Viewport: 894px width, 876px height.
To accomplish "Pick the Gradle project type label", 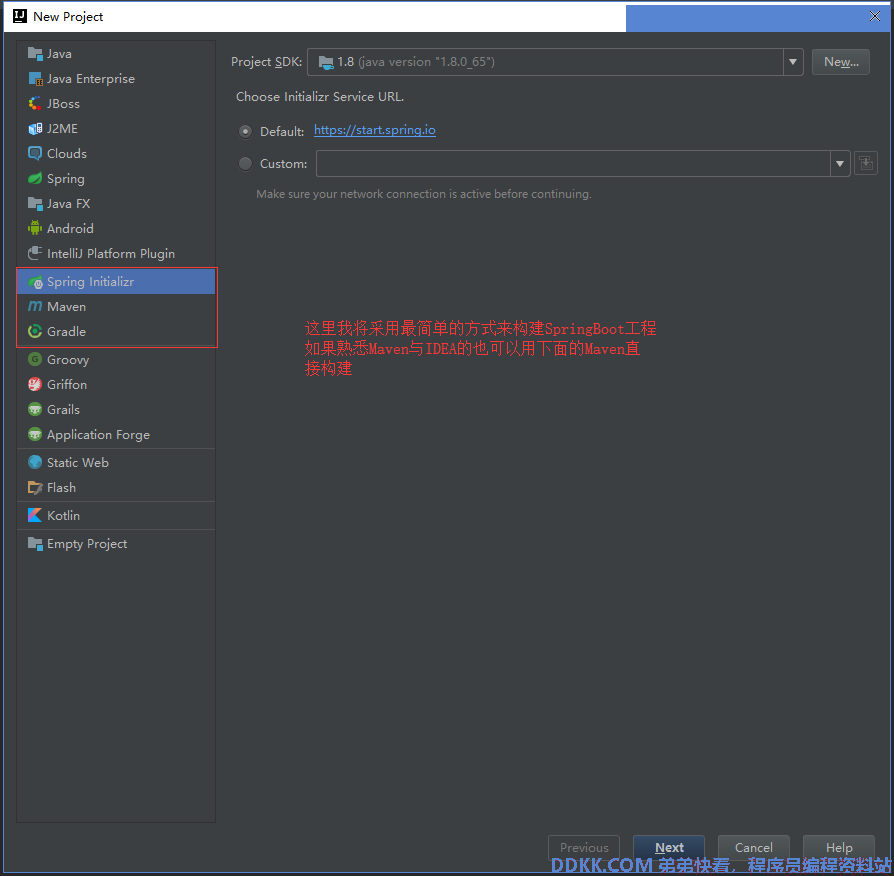I will pos(67,332).
